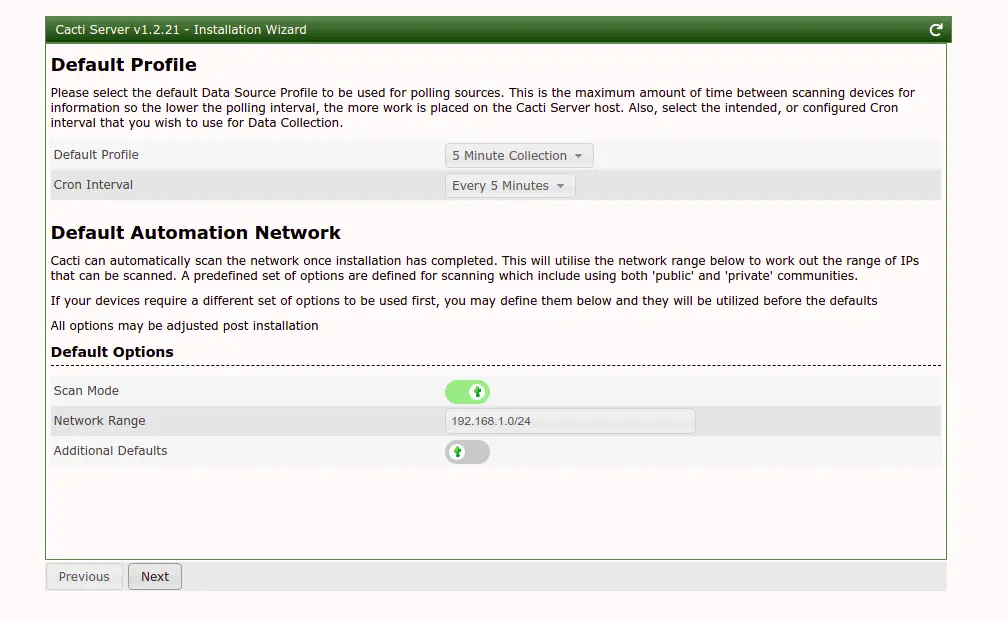
Task: Click the Network Range row label
Action: pyautogui.click(x=100, y=421)
